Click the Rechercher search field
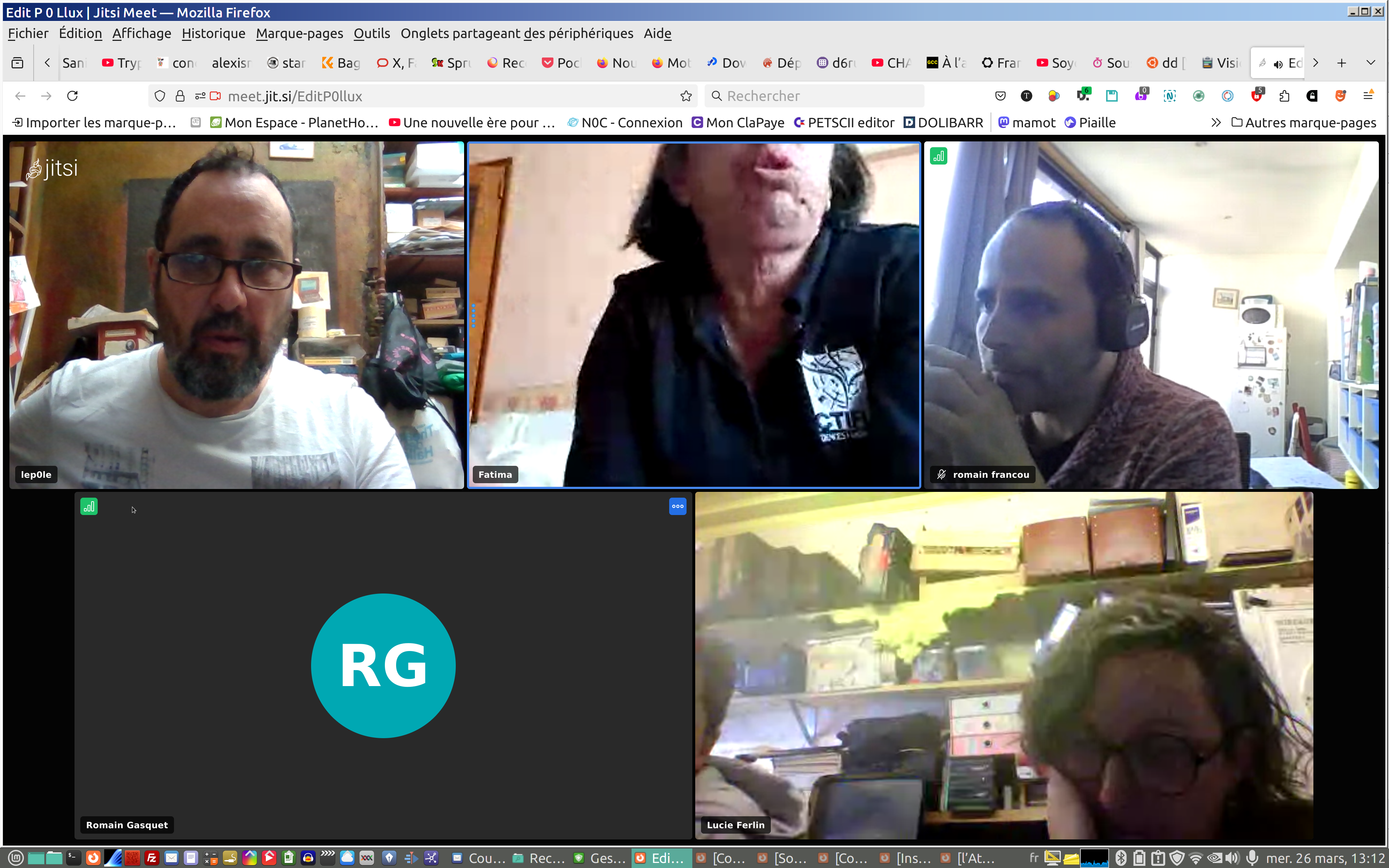Viewport: 1389px width, 868px height. point(815,96)
